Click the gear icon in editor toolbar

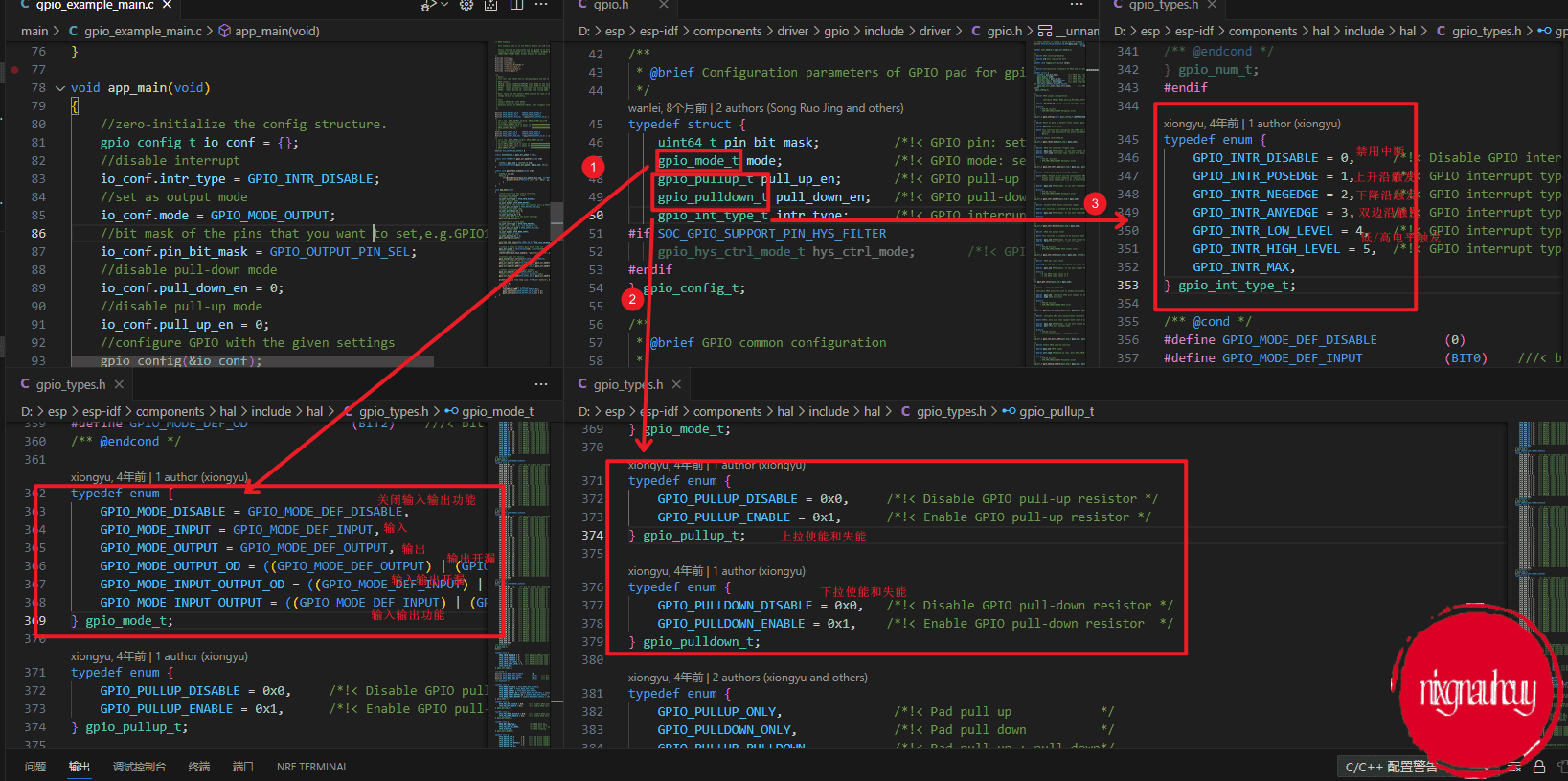tap(466, 6)
